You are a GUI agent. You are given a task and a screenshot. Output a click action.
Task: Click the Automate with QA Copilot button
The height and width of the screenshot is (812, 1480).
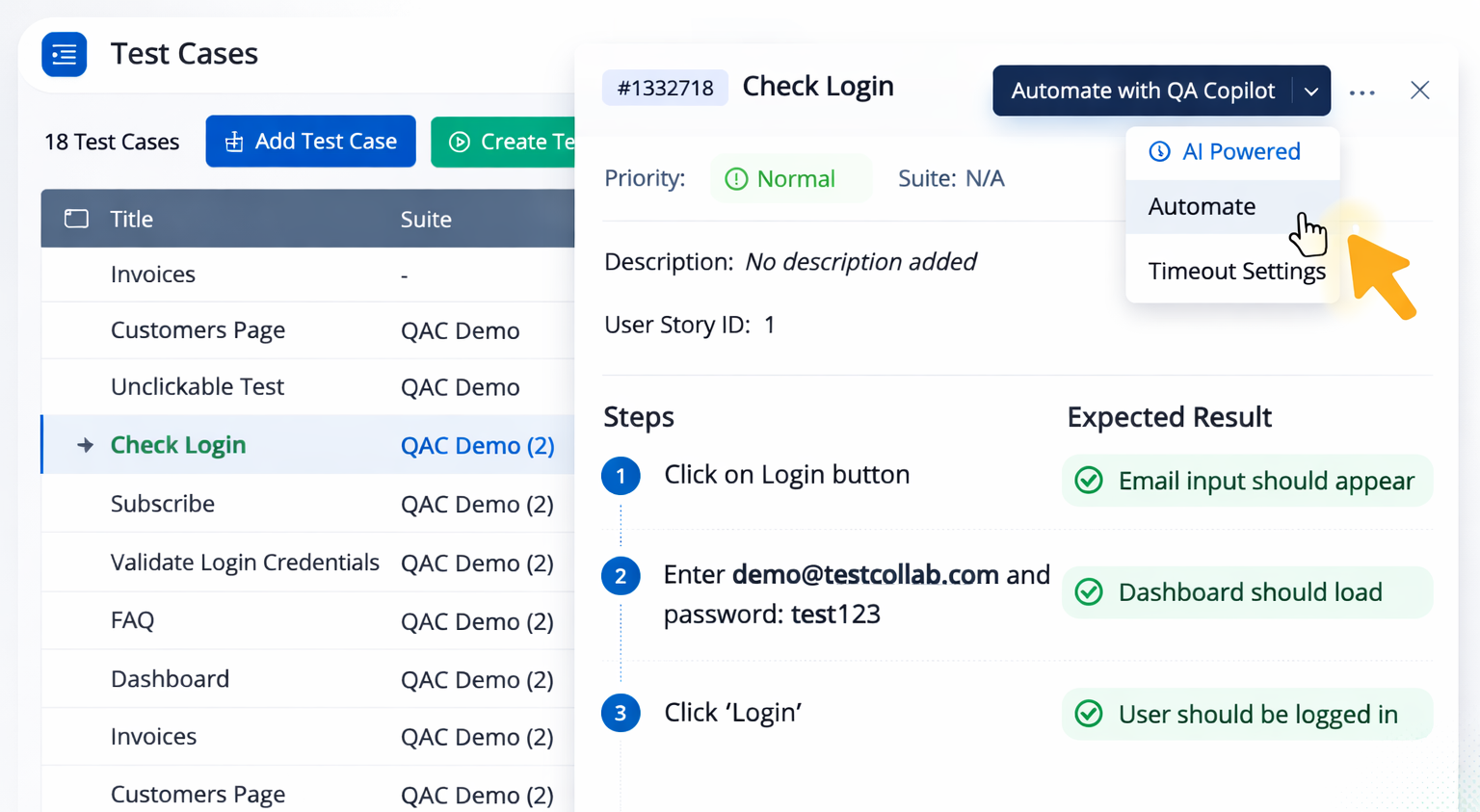point(1142,91)
